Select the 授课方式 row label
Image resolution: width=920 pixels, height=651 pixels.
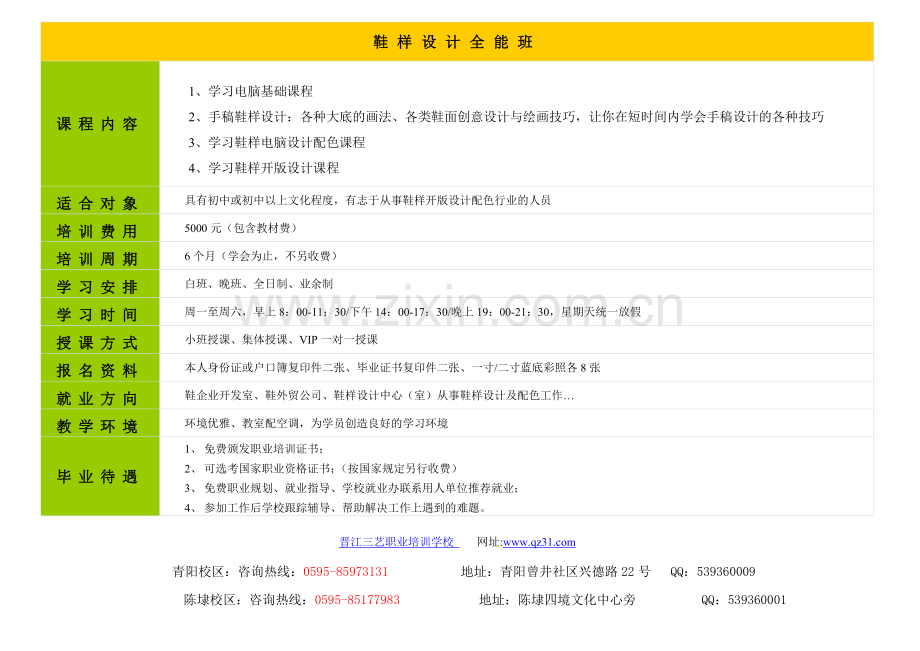pyautogui.click(x=98, y=343)
